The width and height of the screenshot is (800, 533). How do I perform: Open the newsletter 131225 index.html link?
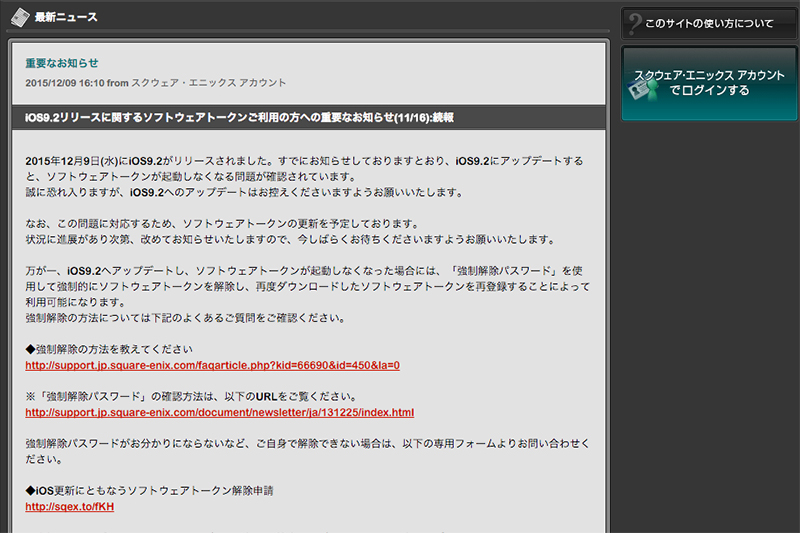click(219, 412)
